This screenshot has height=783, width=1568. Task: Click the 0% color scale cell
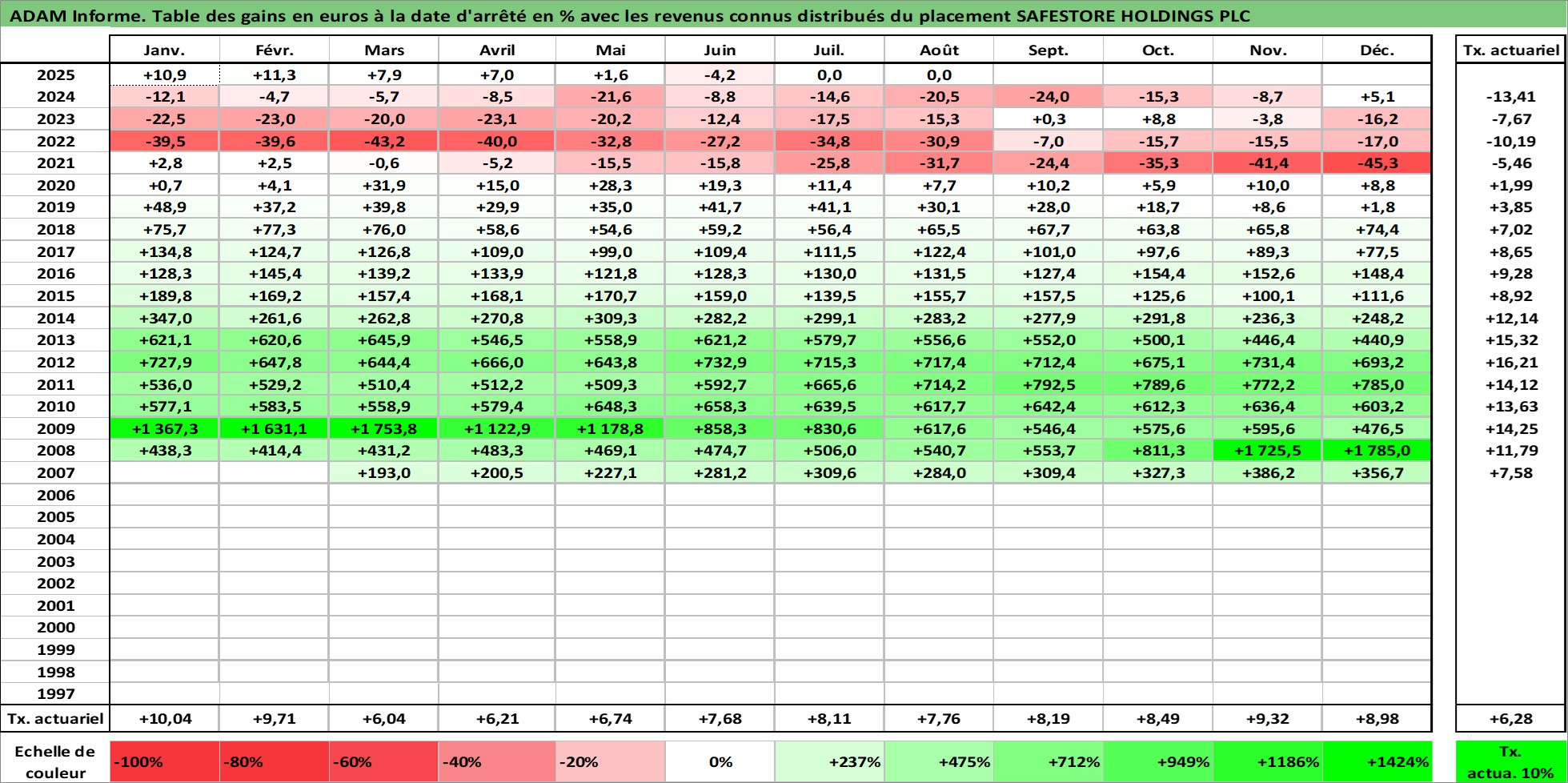pos(720,762)
